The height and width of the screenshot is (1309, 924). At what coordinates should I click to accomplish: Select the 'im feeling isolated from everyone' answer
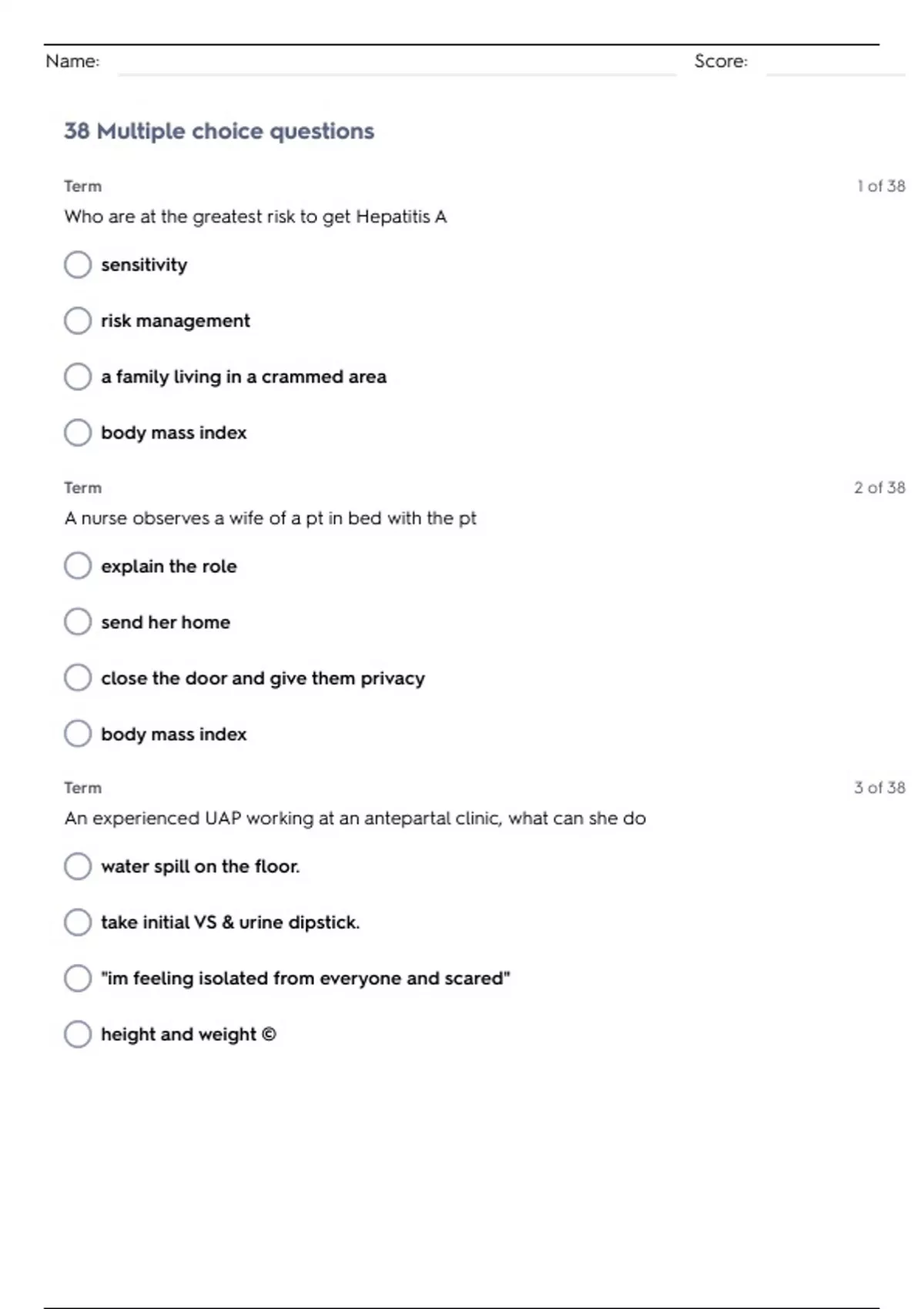click(78, 978)
